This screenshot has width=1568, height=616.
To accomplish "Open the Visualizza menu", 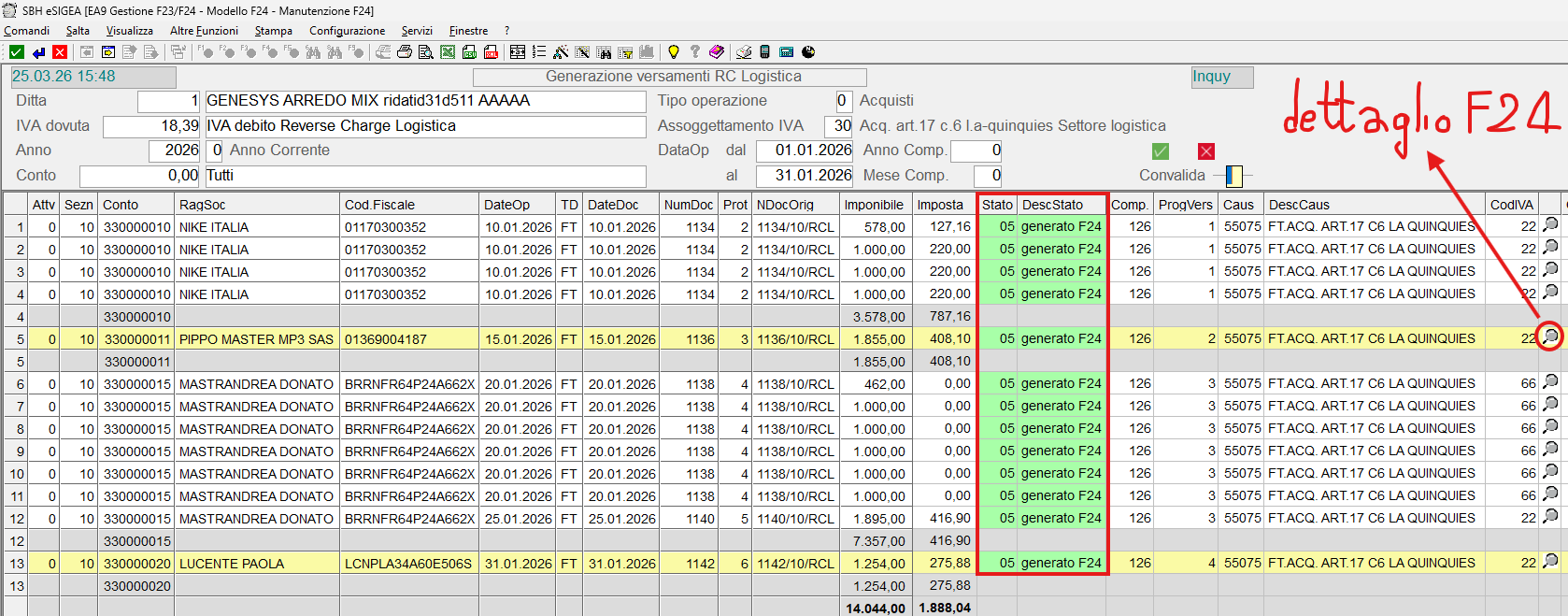I will (129, 31).
